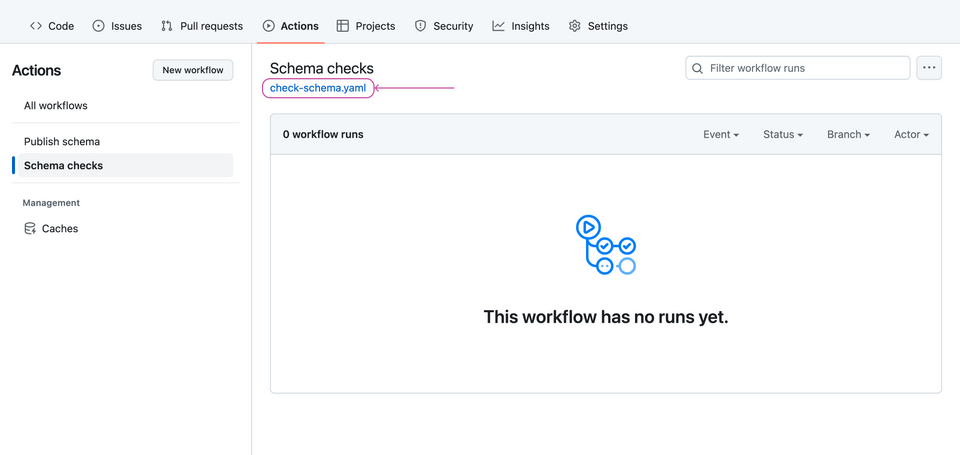The height and width of the screenshot is (455, 960).
Task: Click 'This workflow has no runs yet.' text
Action: (x=606, y=317)
